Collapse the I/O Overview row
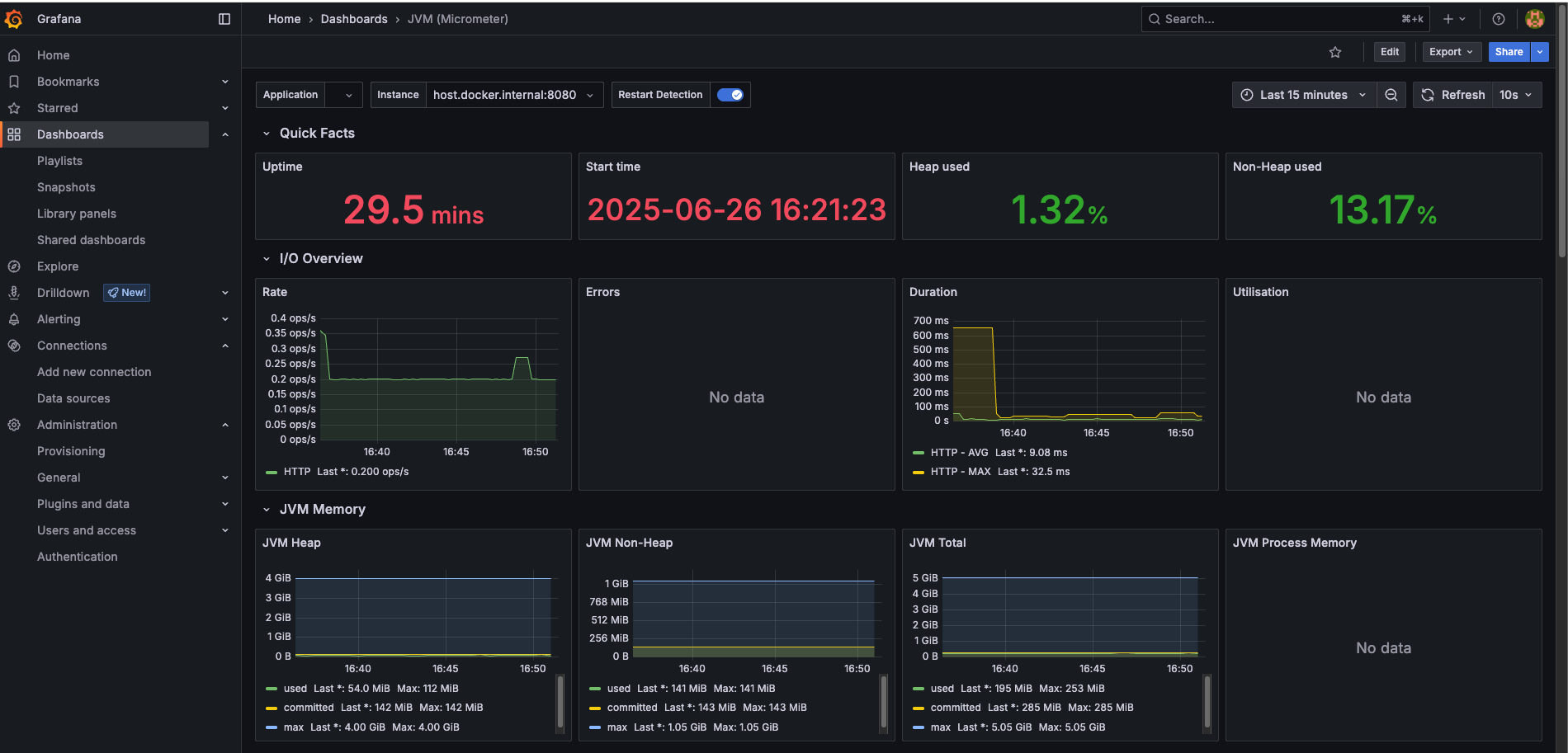 267,259
